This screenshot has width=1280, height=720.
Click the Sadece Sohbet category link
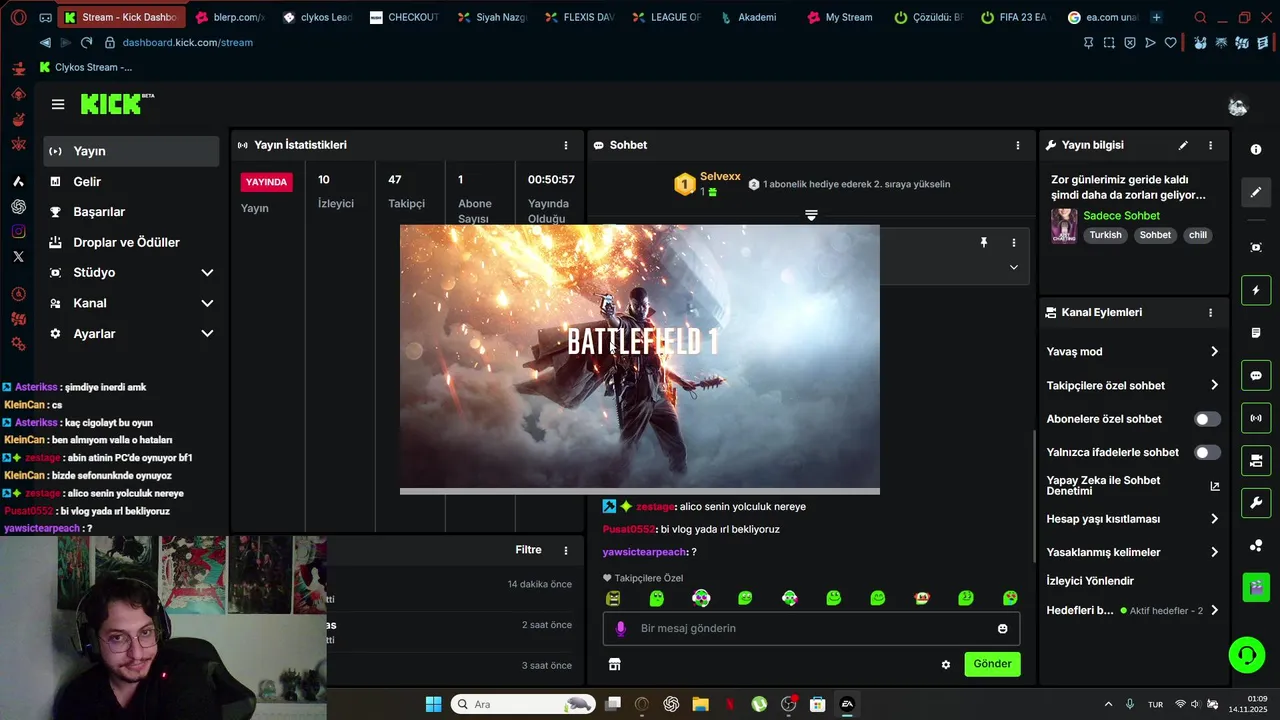(x=1121, y=216)
